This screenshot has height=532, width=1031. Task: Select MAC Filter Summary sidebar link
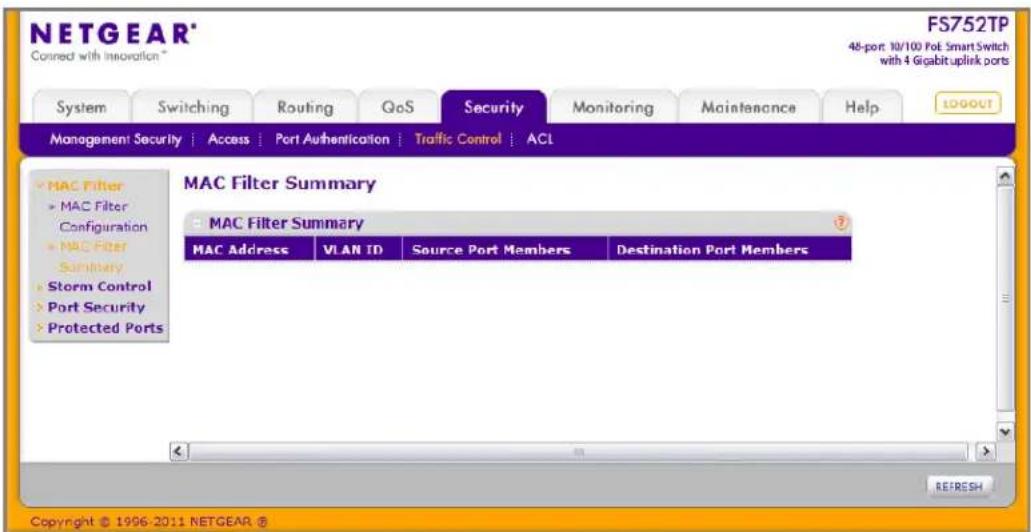91,256
